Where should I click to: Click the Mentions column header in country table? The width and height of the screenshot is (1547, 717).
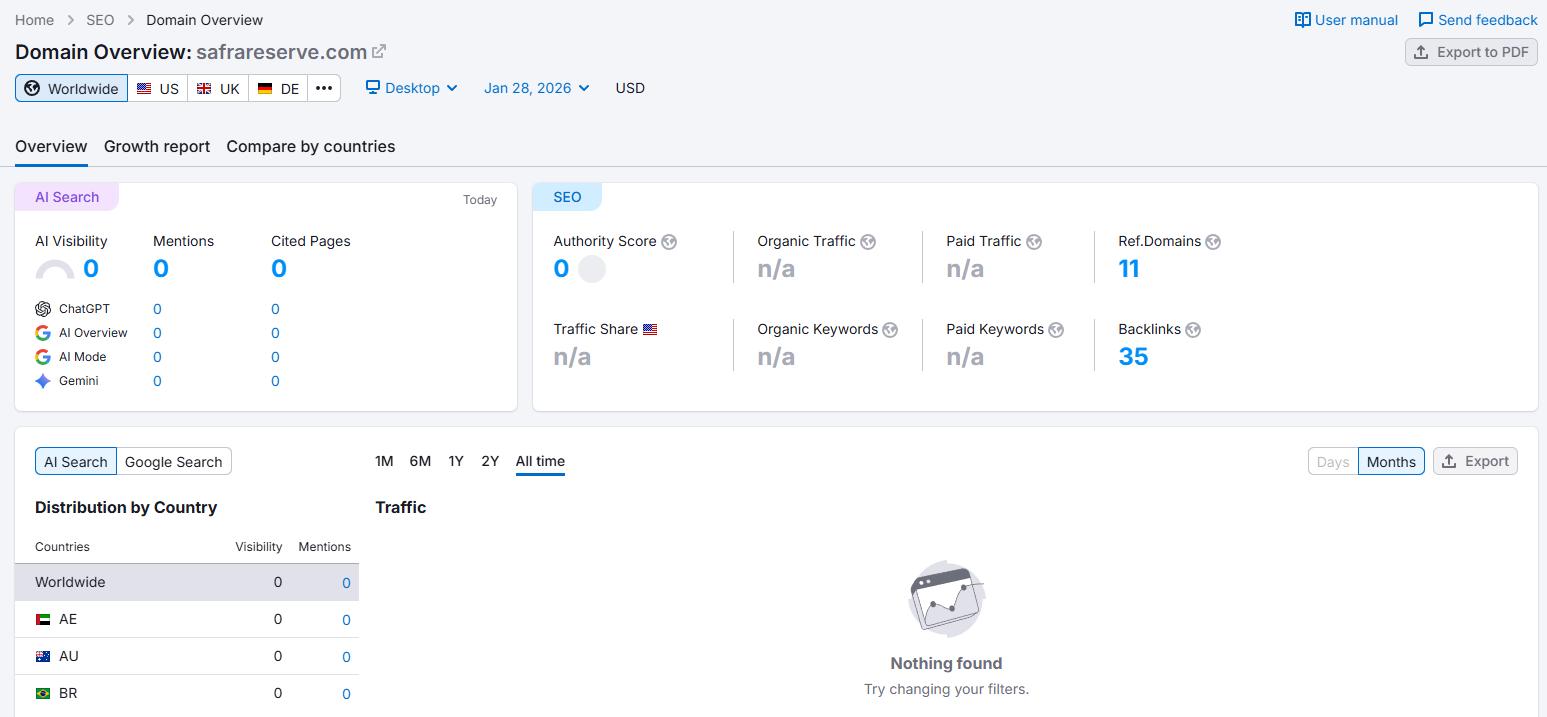pyautogui.click(x=325, y=547)
